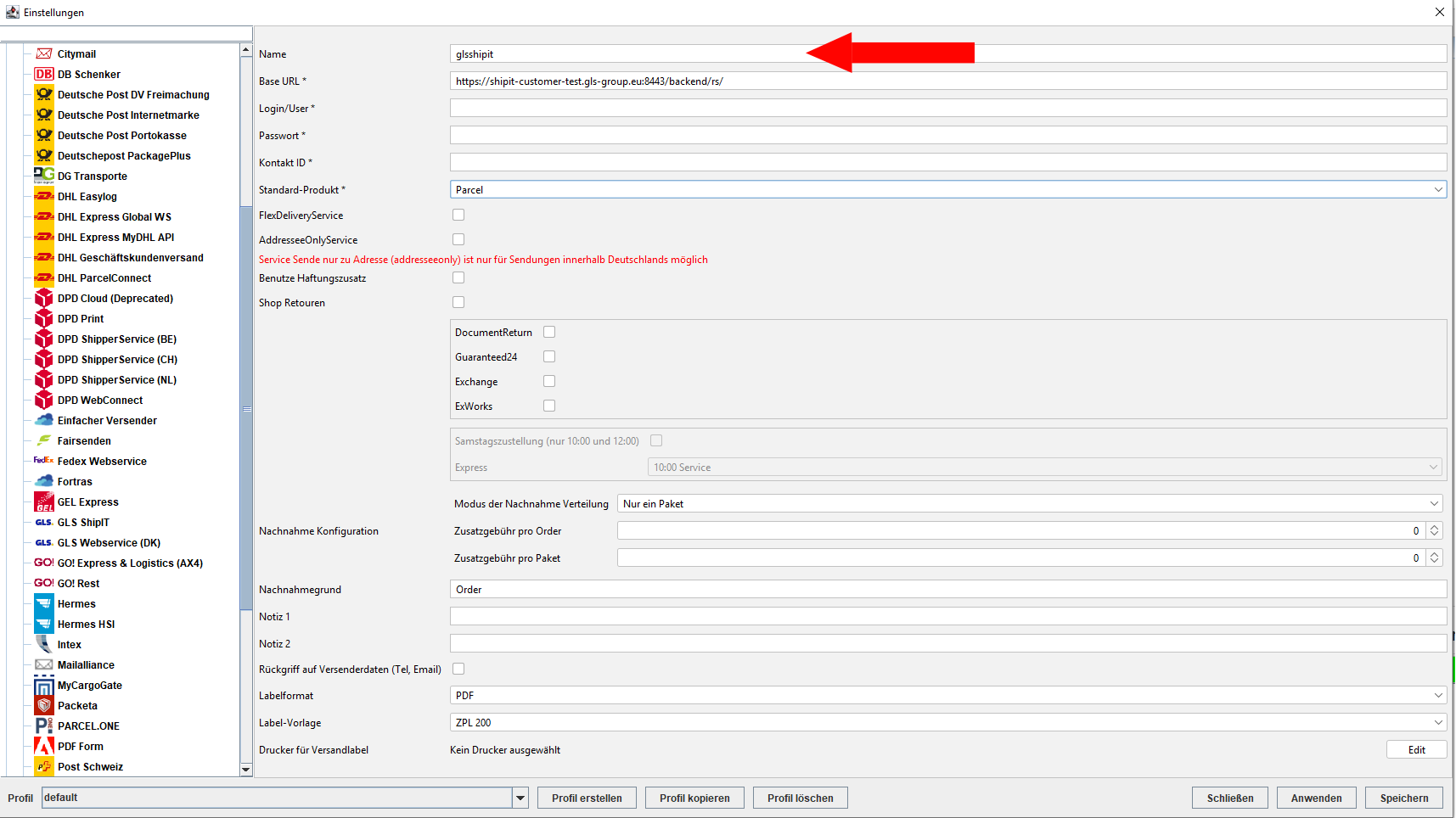Viewport: 1456px width, 818px height.
Task: Enable the FlexDeliveryService checkbox
Action: tap(458, 215)
